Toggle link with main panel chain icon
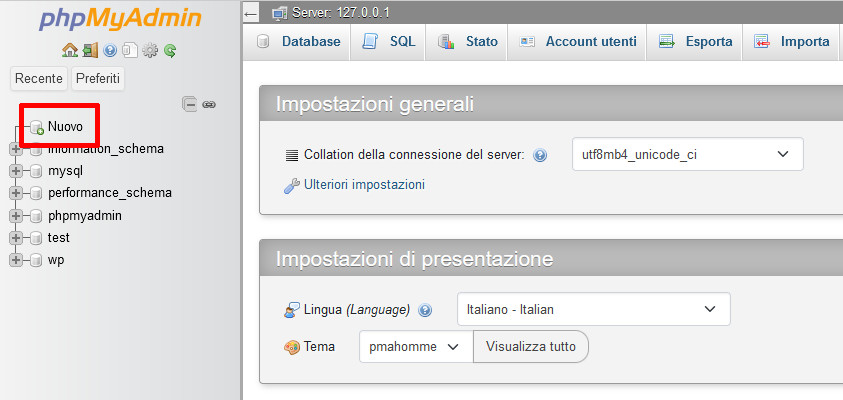Screen dimensions: 843x400 pyautogui.click(x=209, y=105)
